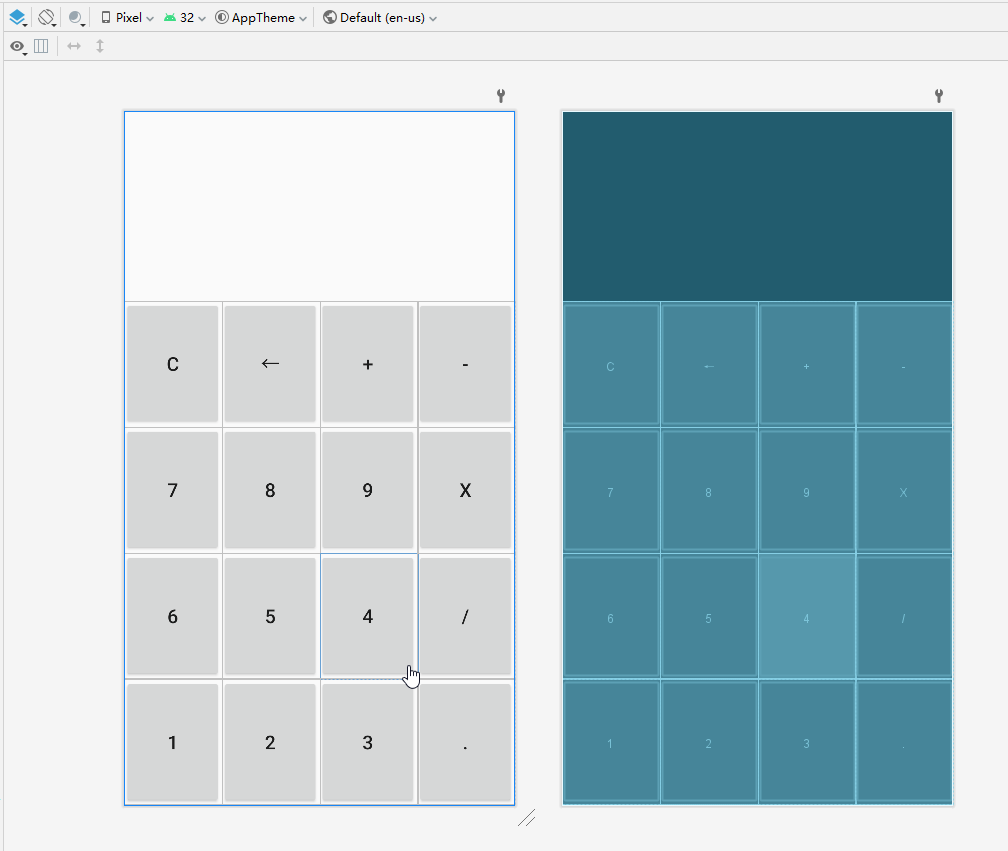
Task: Click the wrench icon above the design preview
Action: click(500, 95)
